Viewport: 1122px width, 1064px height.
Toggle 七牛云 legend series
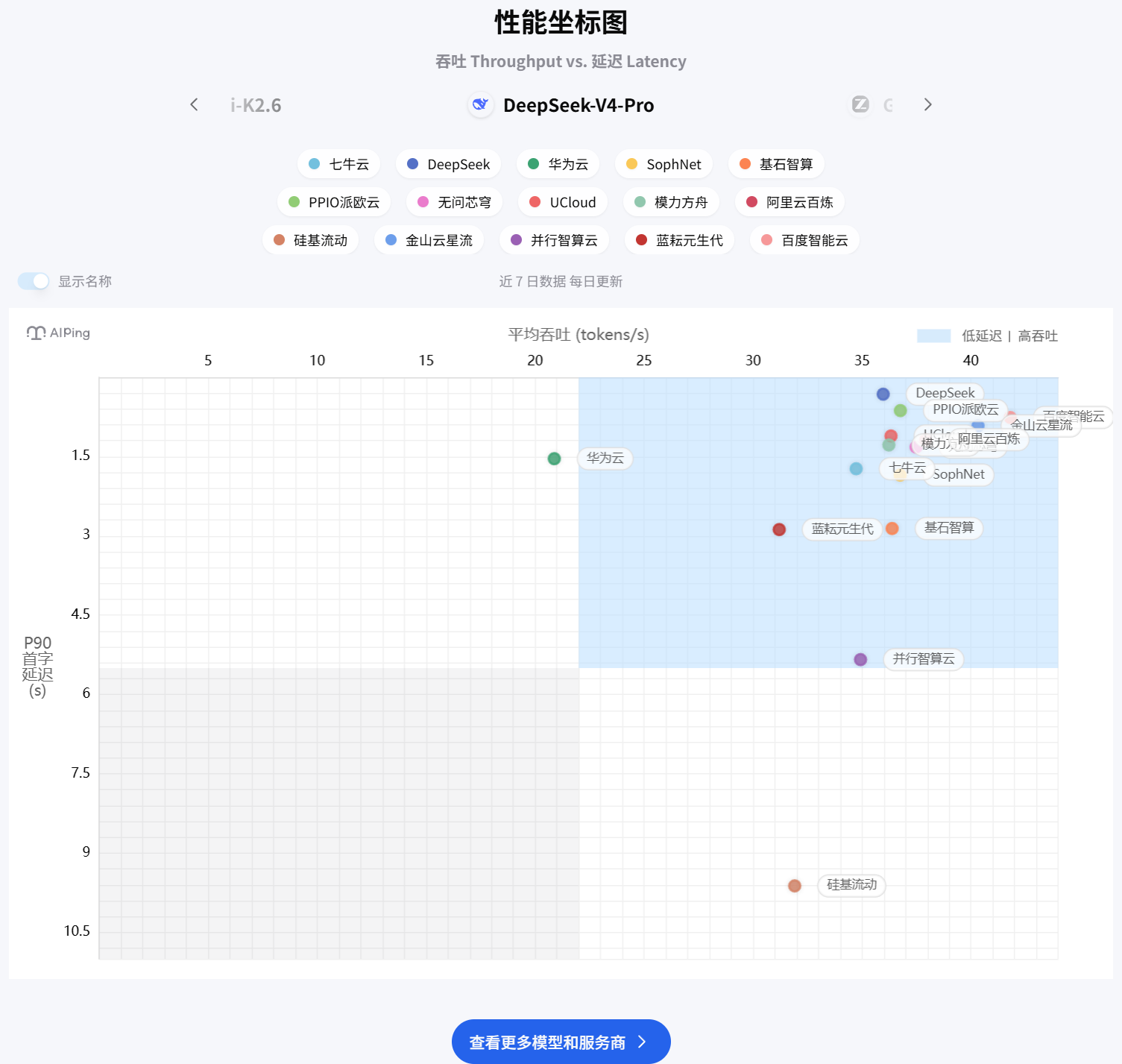[x=339, y=164]
